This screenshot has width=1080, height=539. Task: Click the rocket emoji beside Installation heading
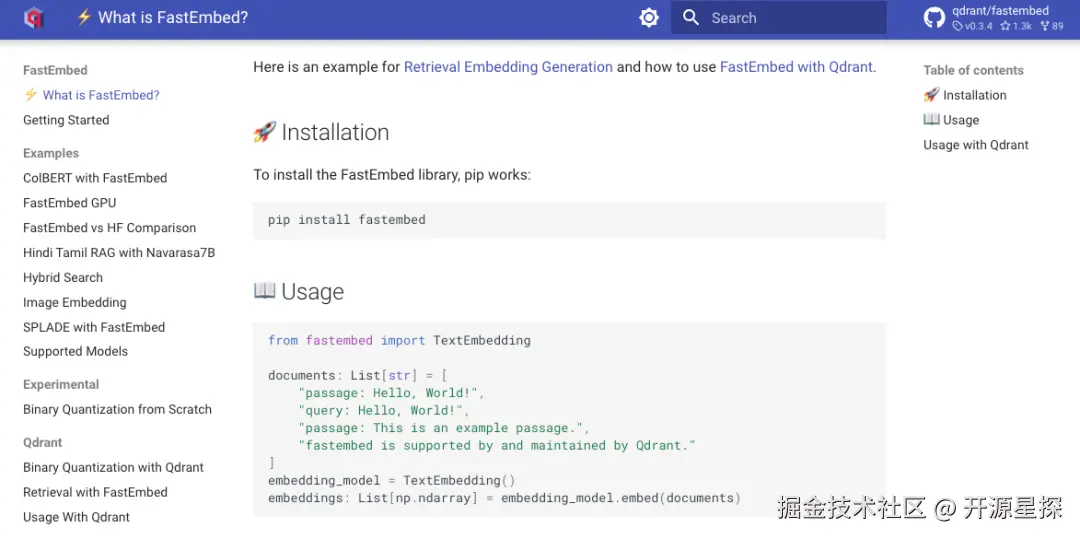point(264,131)
